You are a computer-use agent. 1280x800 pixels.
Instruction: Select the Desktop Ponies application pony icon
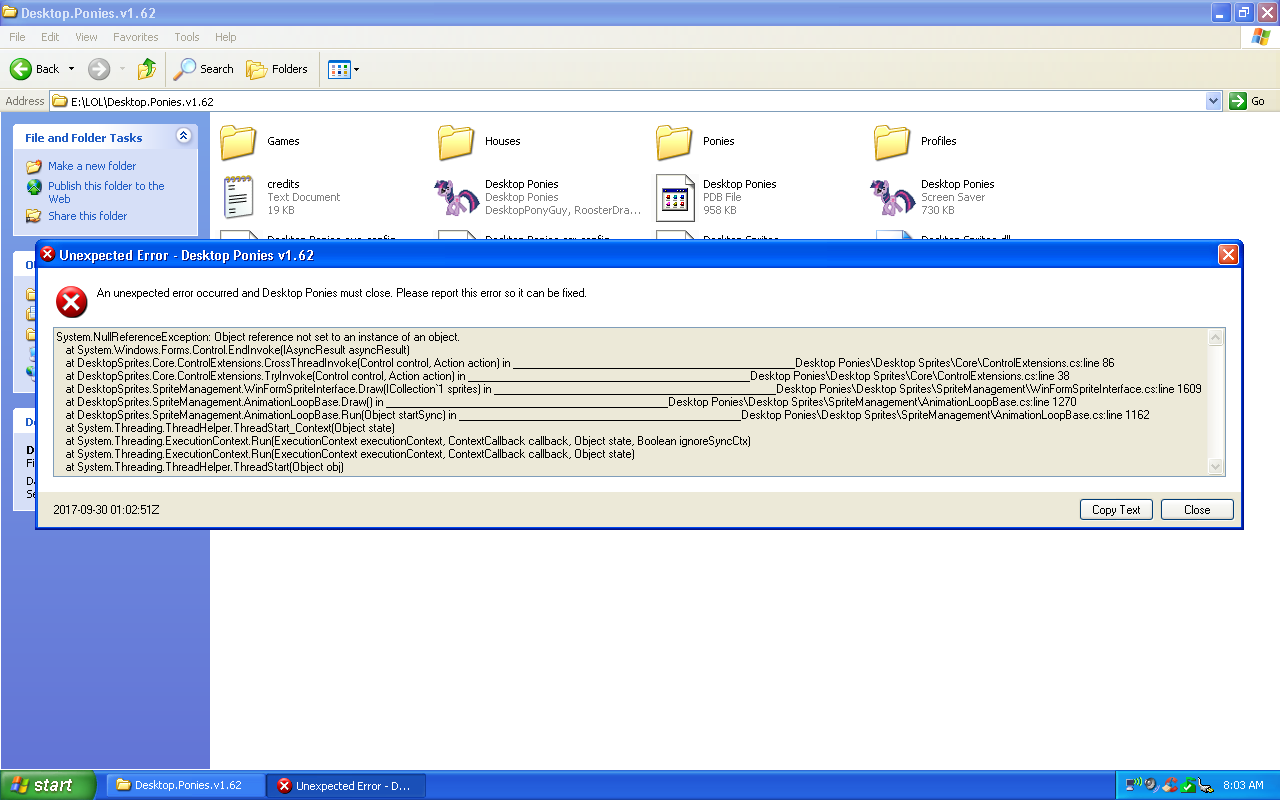click(x=457, y=197)
